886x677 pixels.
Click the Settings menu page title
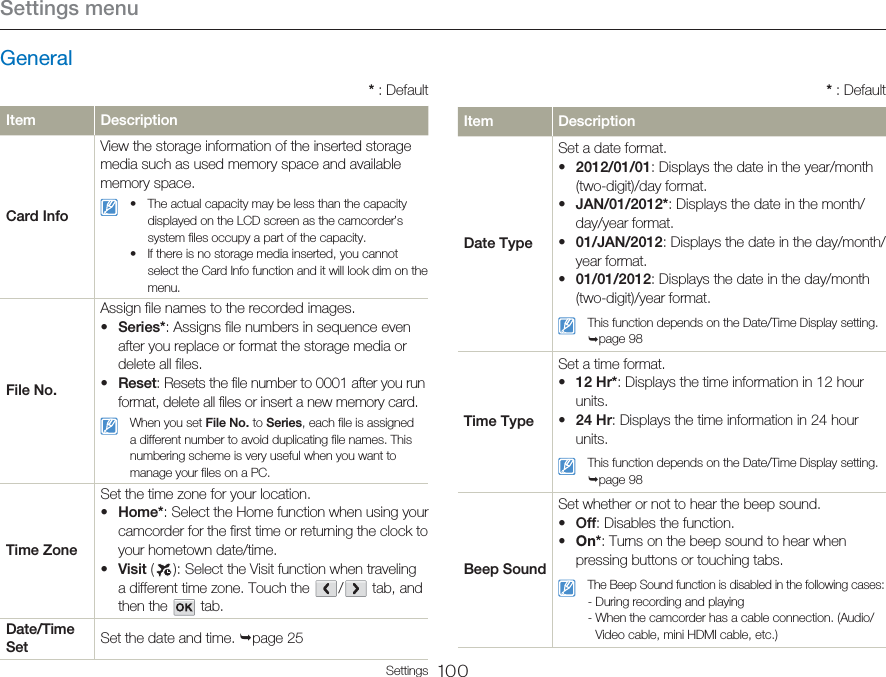[69, 8]
